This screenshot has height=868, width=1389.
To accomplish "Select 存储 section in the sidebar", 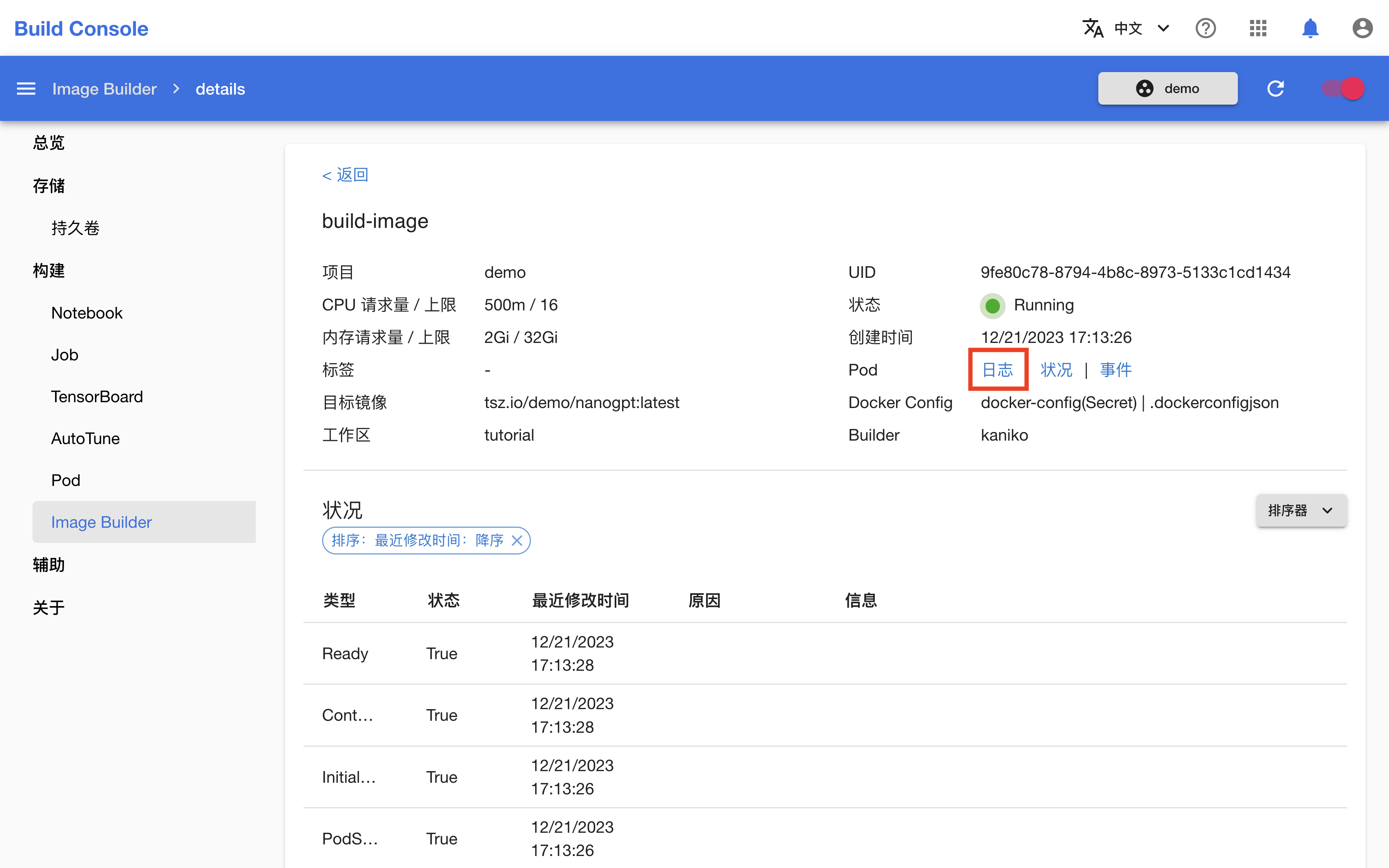I will tap(49, 186).
